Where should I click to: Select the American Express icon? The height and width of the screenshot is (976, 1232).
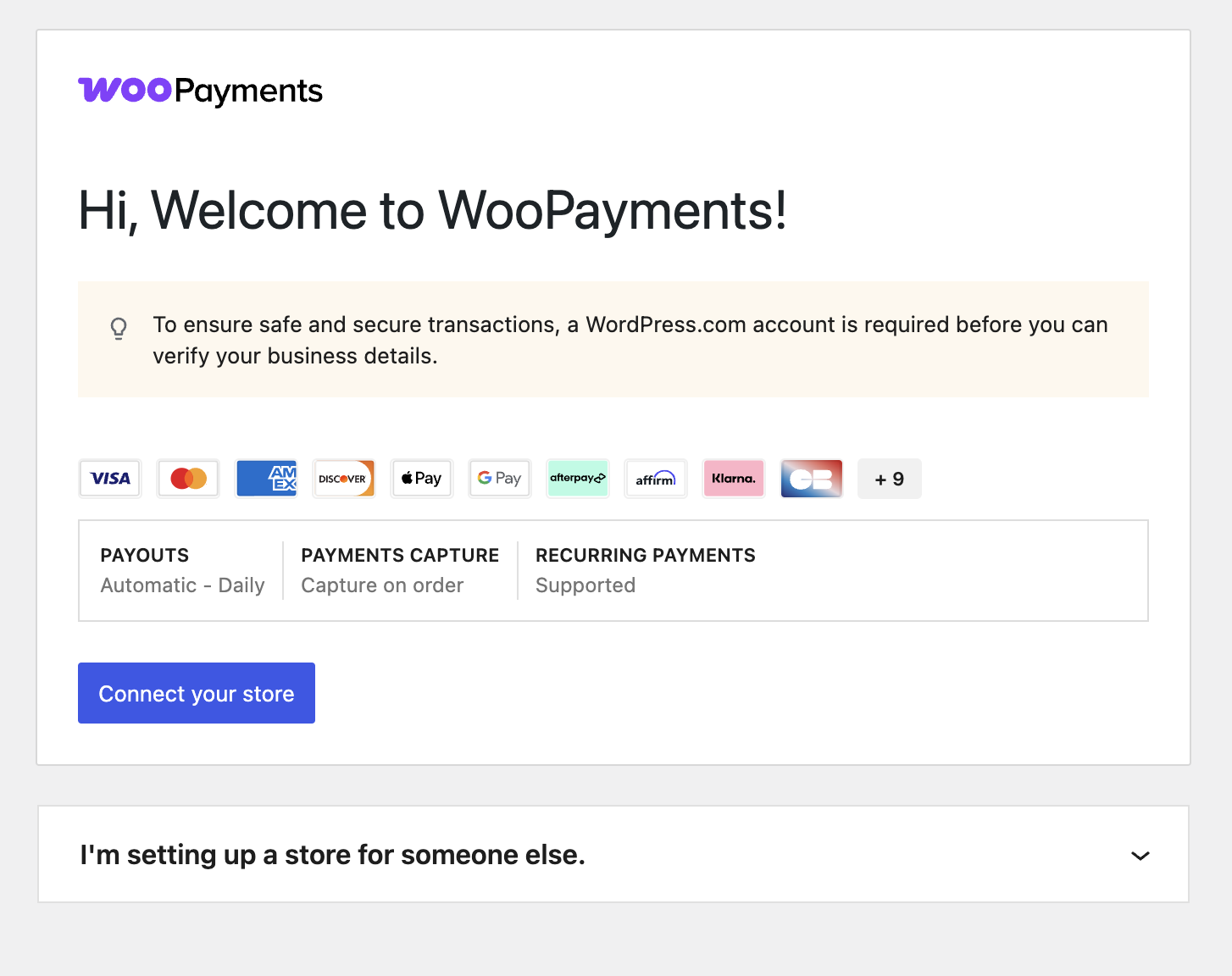point(266,479)
